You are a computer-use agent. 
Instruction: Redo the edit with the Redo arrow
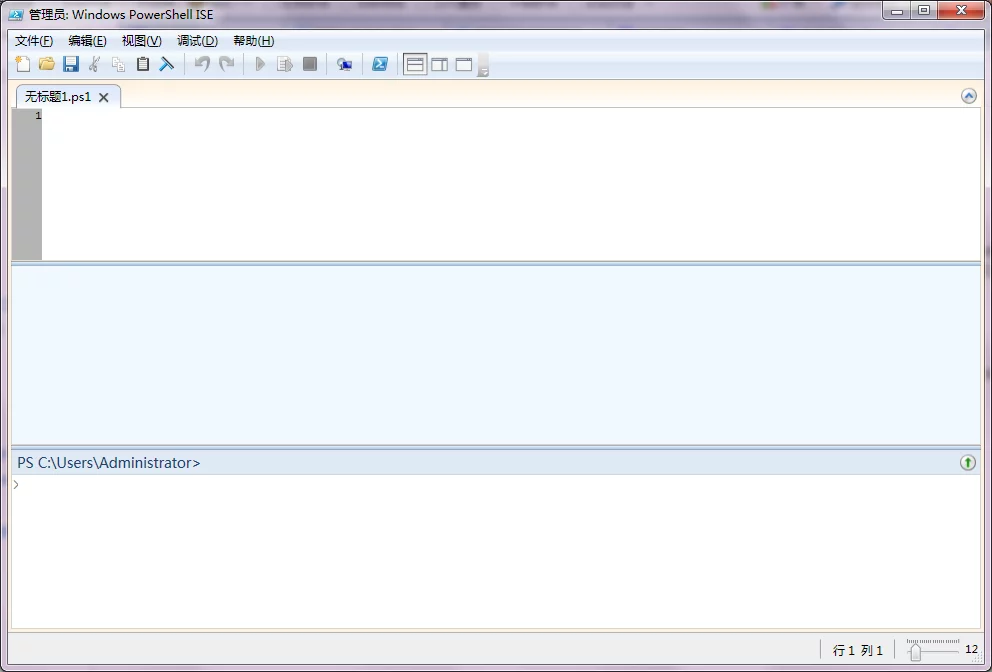(226, 64)
